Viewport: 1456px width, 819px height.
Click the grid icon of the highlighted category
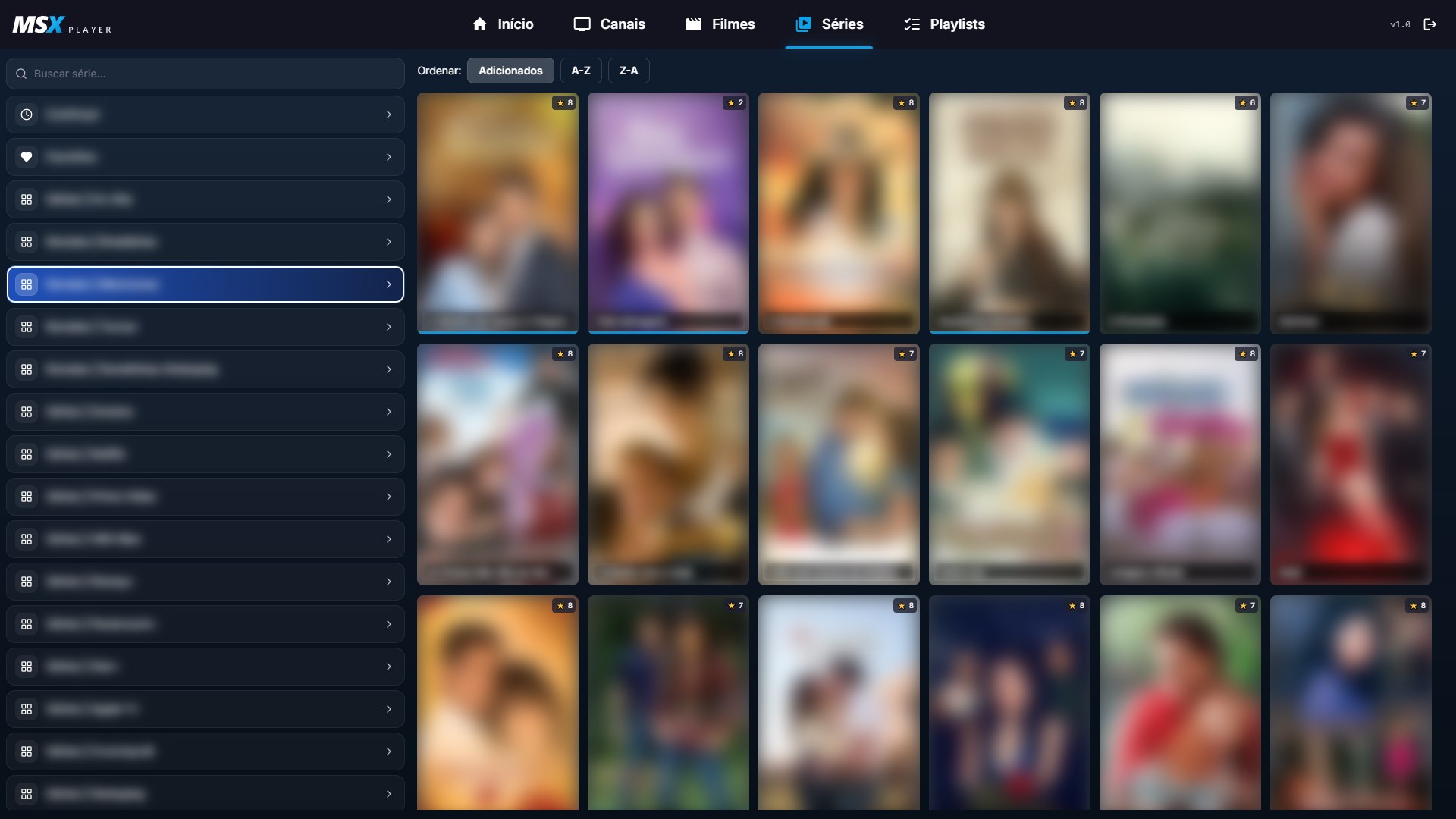point(27,284)
